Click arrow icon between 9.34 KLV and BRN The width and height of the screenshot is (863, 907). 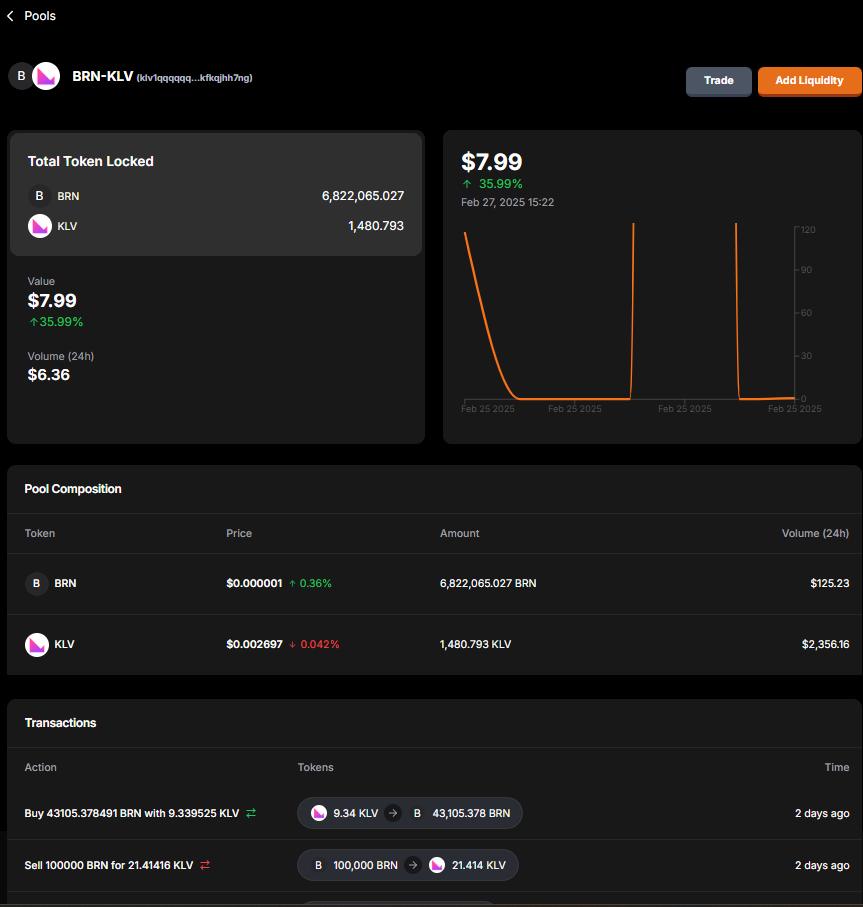pyautogui.click(x=393, y=813)
